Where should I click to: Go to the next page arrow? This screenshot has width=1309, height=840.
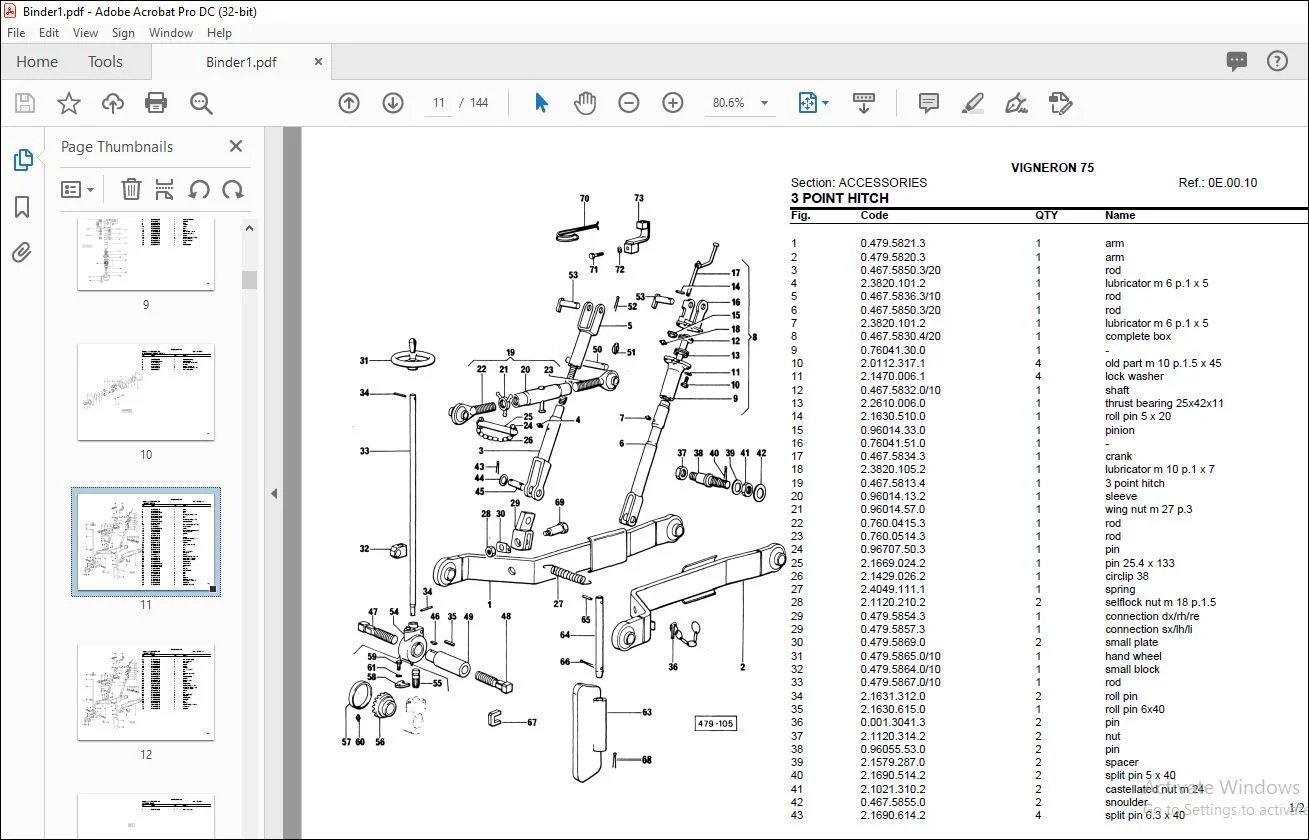pos(393,103)
